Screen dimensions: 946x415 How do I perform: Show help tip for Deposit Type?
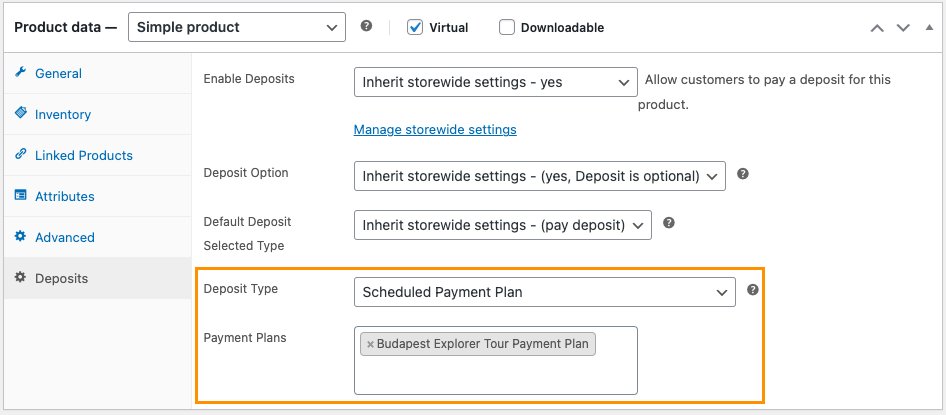[x=752, y=290]
